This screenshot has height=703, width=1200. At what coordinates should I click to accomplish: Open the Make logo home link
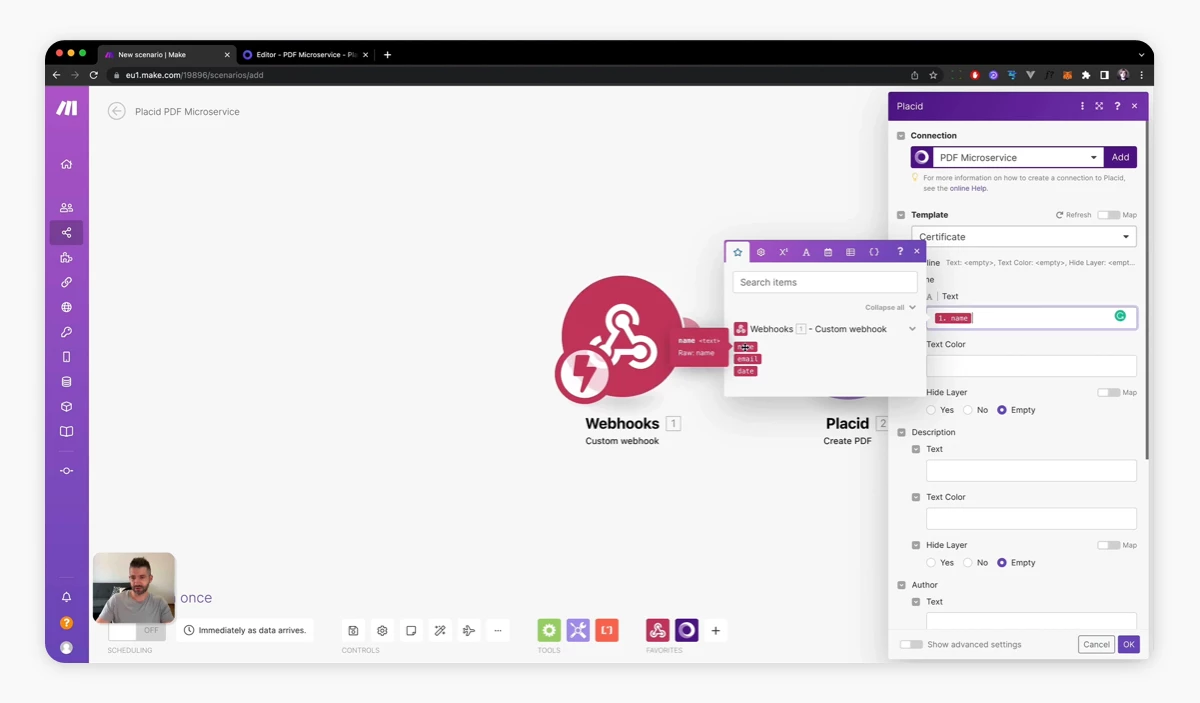point(67,108)
